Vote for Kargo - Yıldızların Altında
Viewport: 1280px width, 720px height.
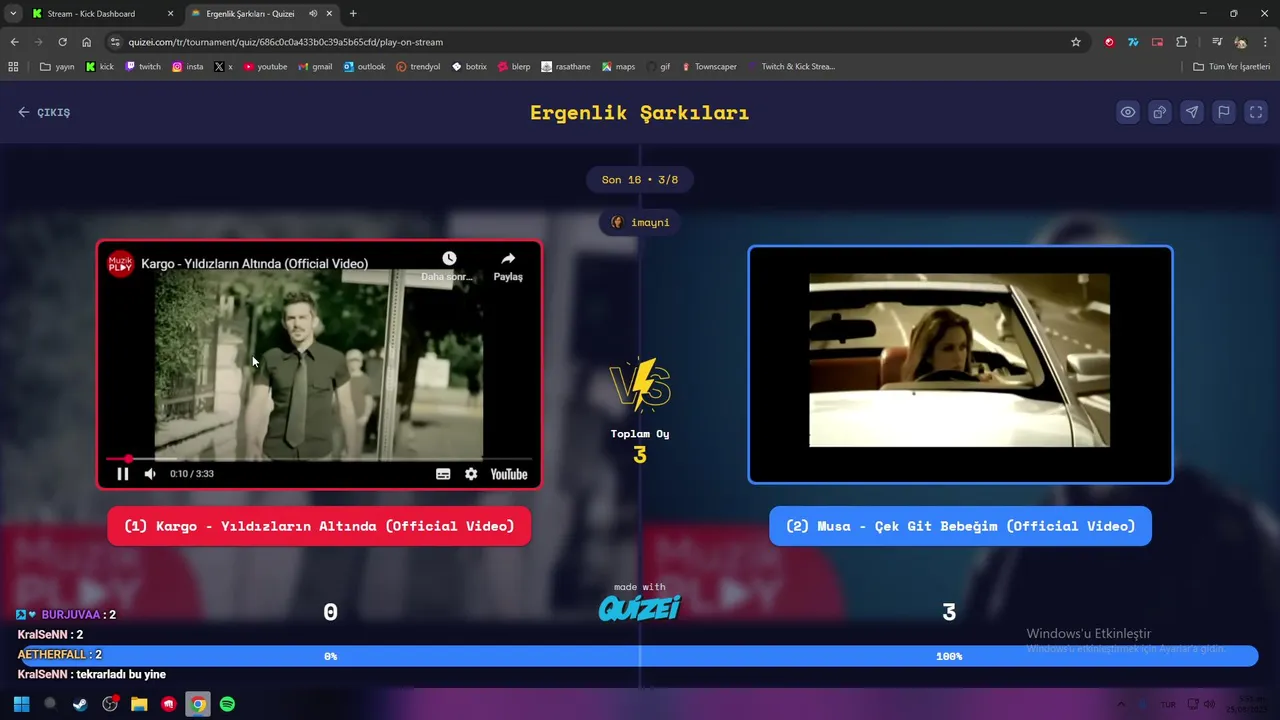319,526
